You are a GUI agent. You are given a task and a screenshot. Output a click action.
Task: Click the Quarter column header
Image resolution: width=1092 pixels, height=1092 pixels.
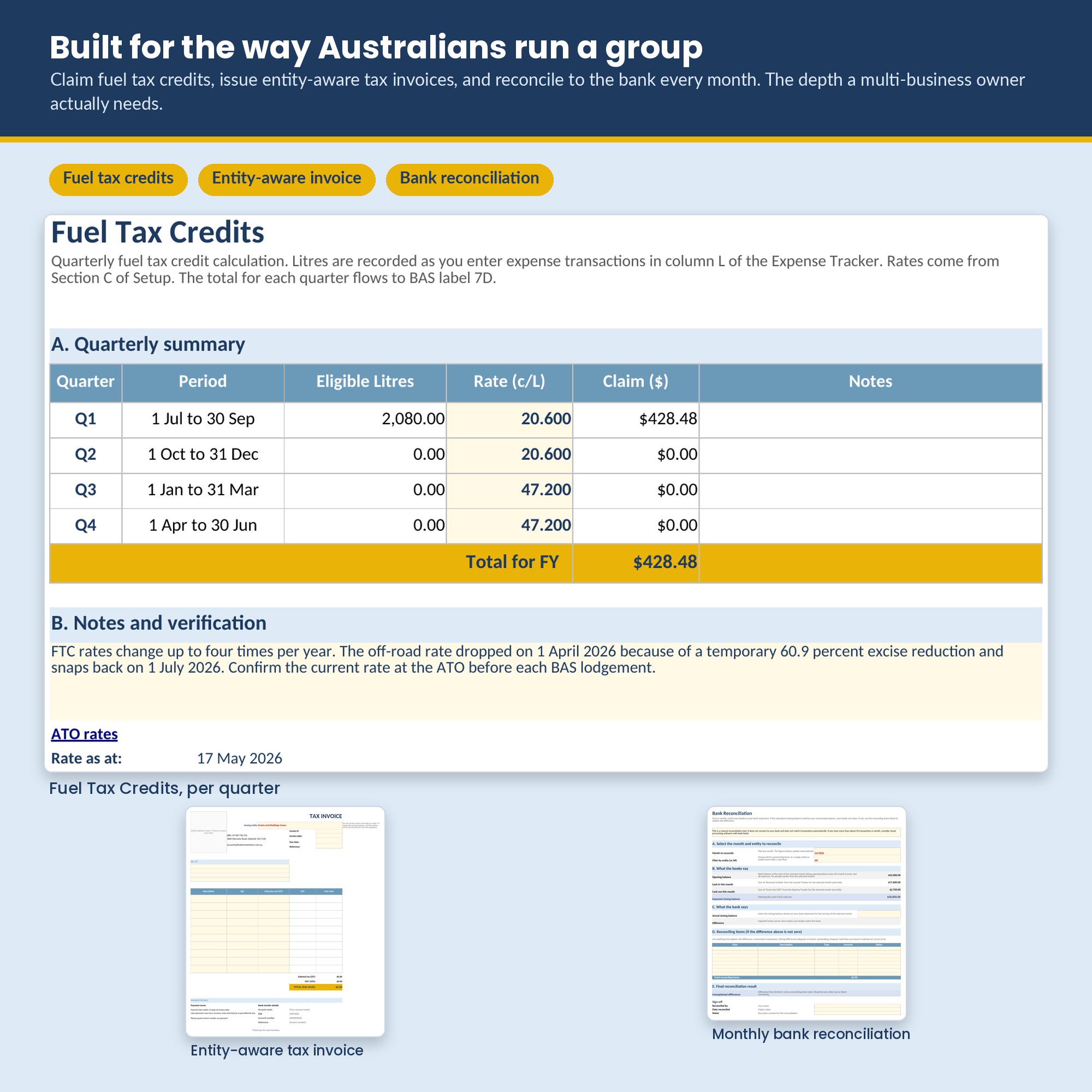(85, 382)
